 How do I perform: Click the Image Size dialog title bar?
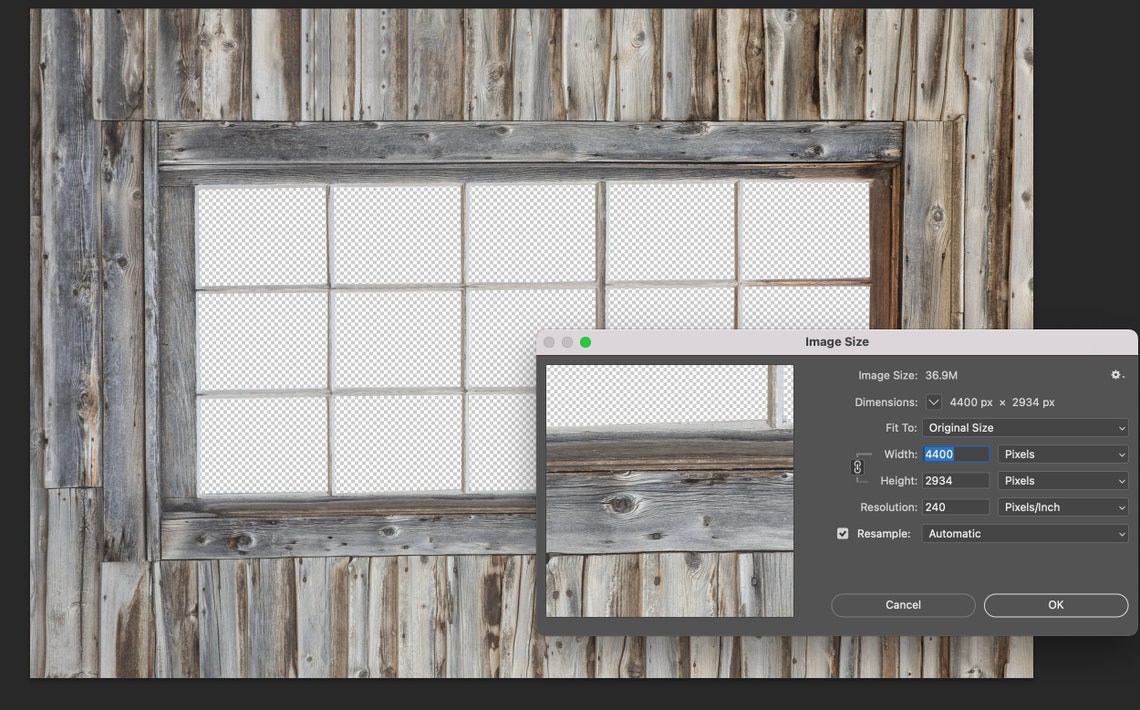pos(838,342)
